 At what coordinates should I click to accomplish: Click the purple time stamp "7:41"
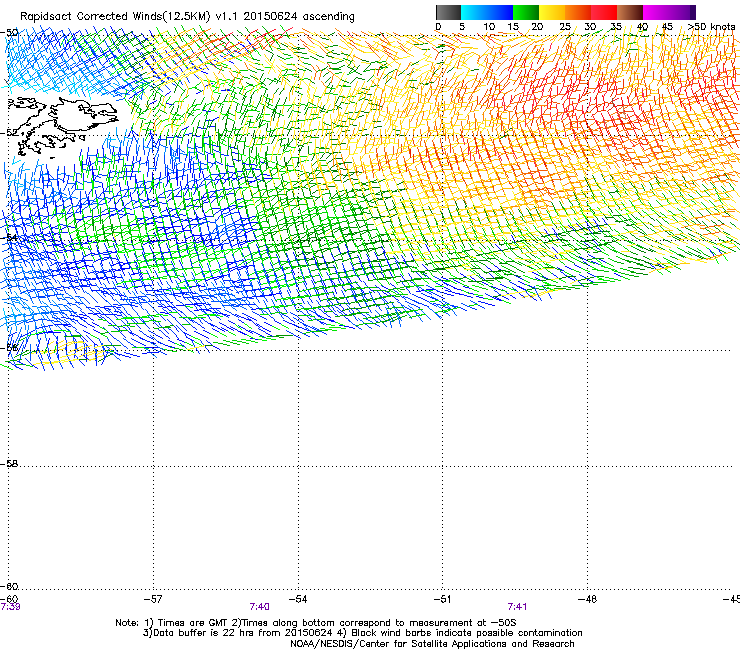[x=517, y=607]
